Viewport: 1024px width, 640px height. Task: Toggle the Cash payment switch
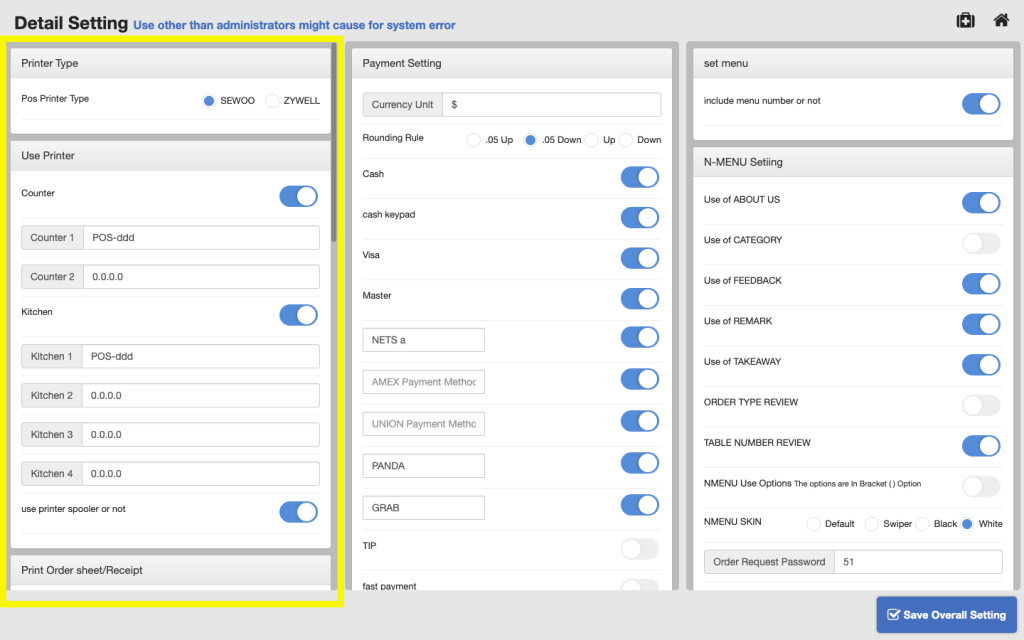639,177
